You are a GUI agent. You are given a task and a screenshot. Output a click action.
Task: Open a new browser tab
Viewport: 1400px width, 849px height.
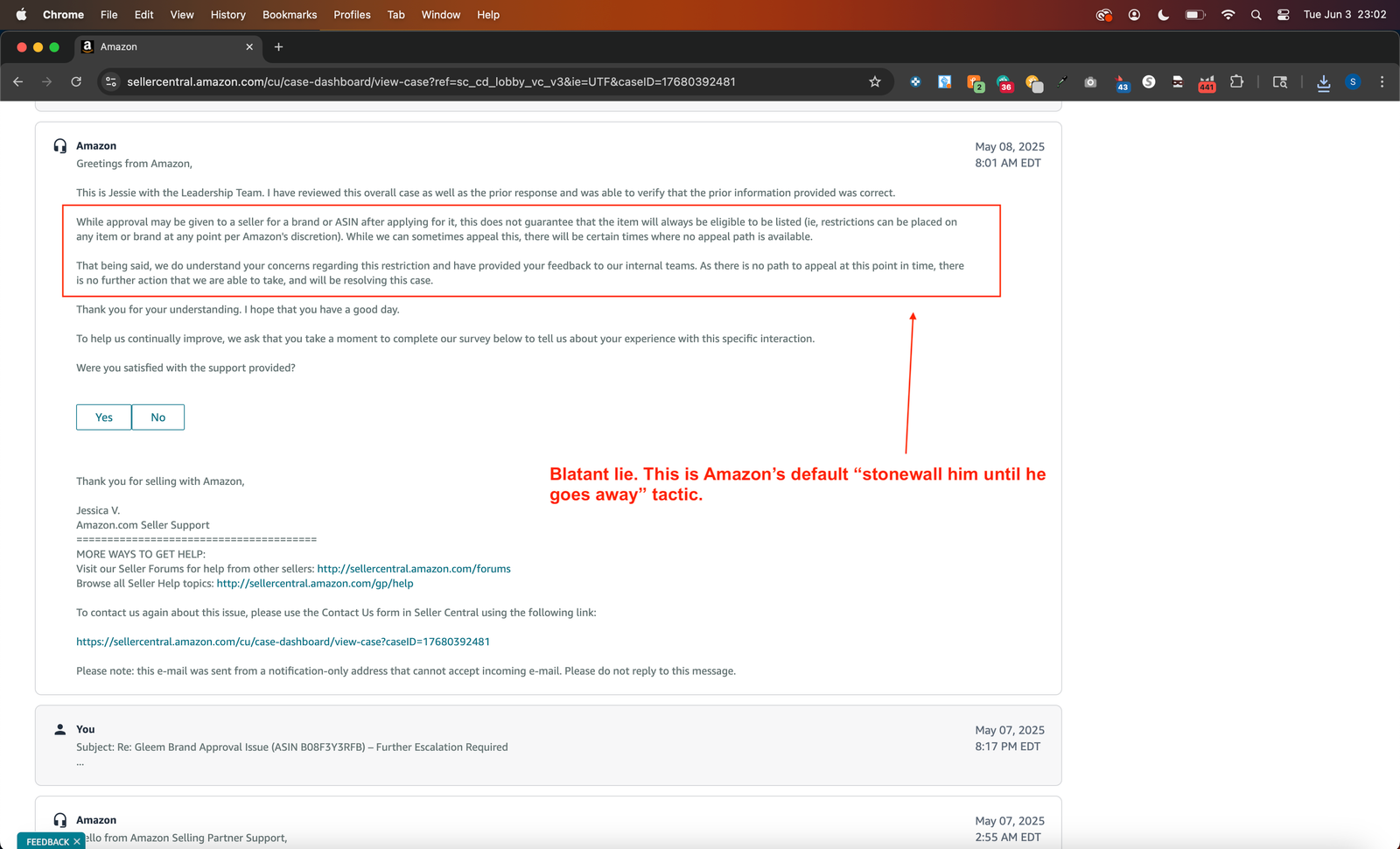click(x=278, y=47)
